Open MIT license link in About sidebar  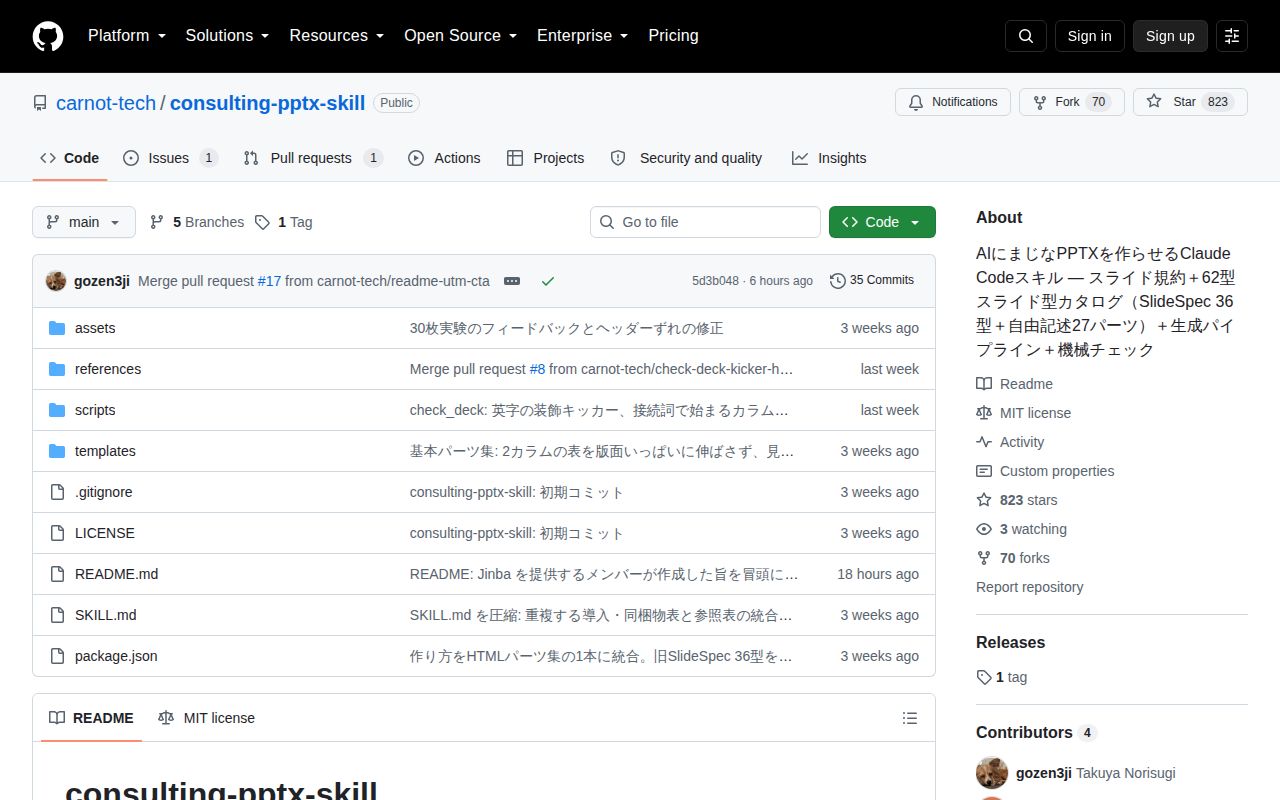tap(1024, 413)
